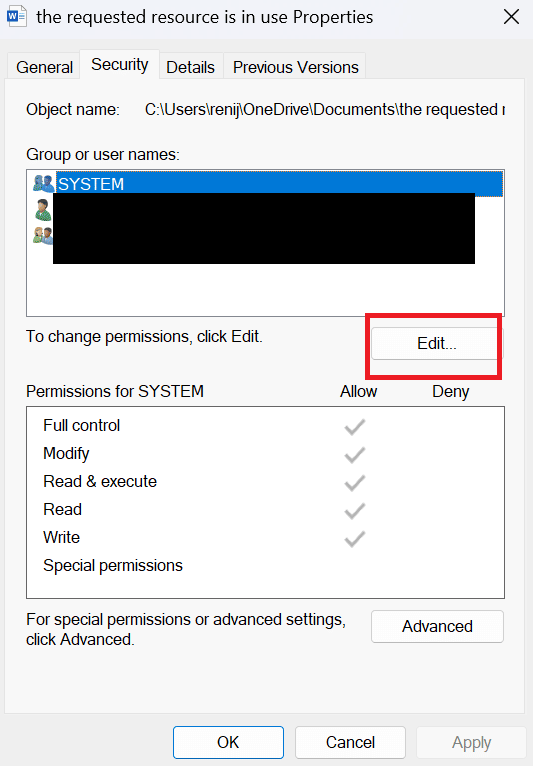Switch to the General tab
This screenshot has height=766, width=533.
point(44,67)
